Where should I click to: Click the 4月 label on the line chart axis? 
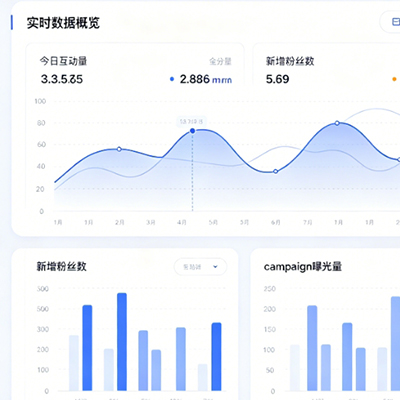182,222
